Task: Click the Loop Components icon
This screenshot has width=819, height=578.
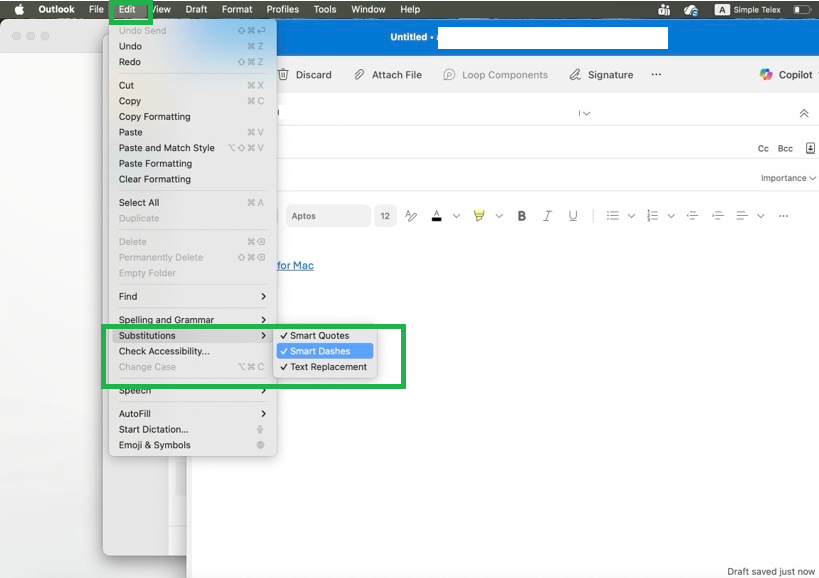Action: pos(449,75)
